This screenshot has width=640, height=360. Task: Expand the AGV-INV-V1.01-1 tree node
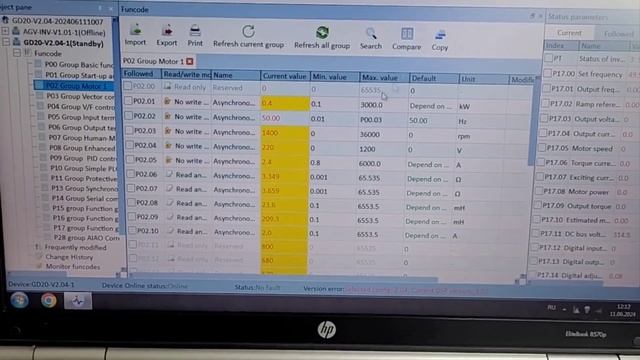tap(5, 31)
